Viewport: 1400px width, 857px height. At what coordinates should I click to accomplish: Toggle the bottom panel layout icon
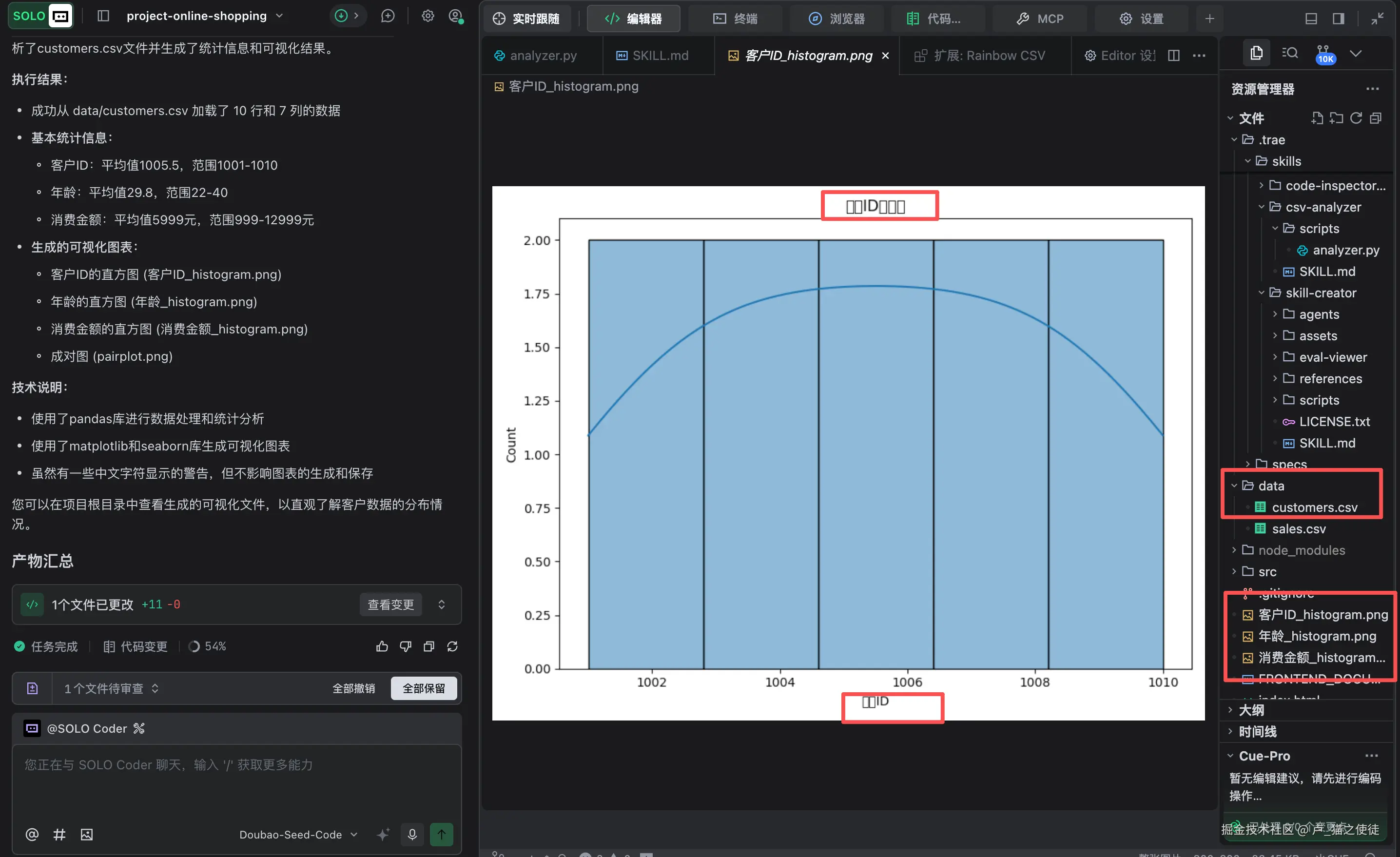tap(1311, 19)
